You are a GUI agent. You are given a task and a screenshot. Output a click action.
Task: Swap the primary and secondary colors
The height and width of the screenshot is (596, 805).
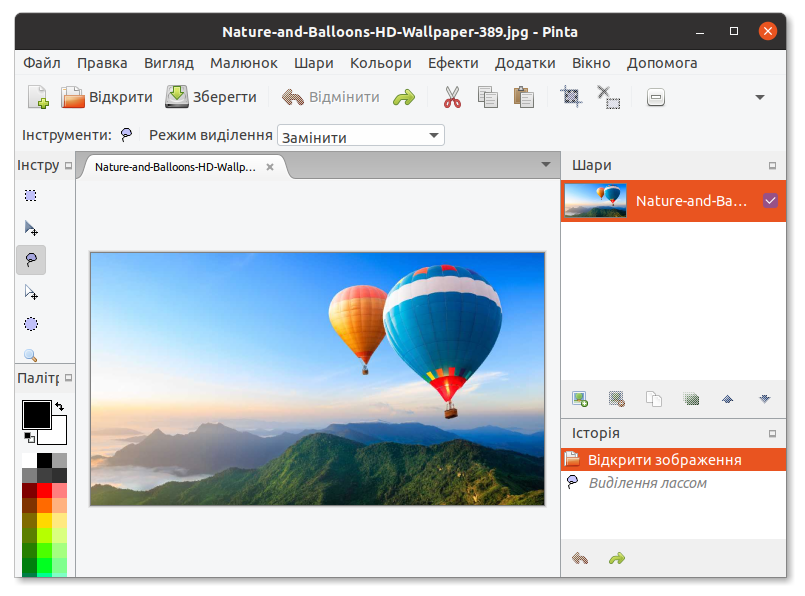[x=59, y=406]
